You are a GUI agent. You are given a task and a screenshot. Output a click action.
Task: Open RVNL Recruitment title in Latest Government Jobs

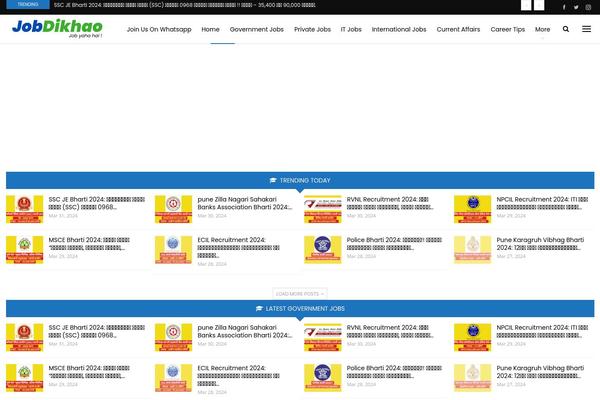390,331
